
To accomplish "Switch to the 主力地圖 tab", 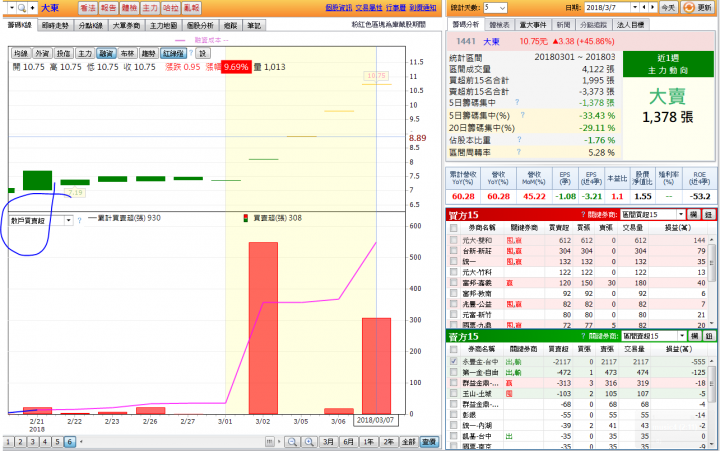I will point(163,25).
